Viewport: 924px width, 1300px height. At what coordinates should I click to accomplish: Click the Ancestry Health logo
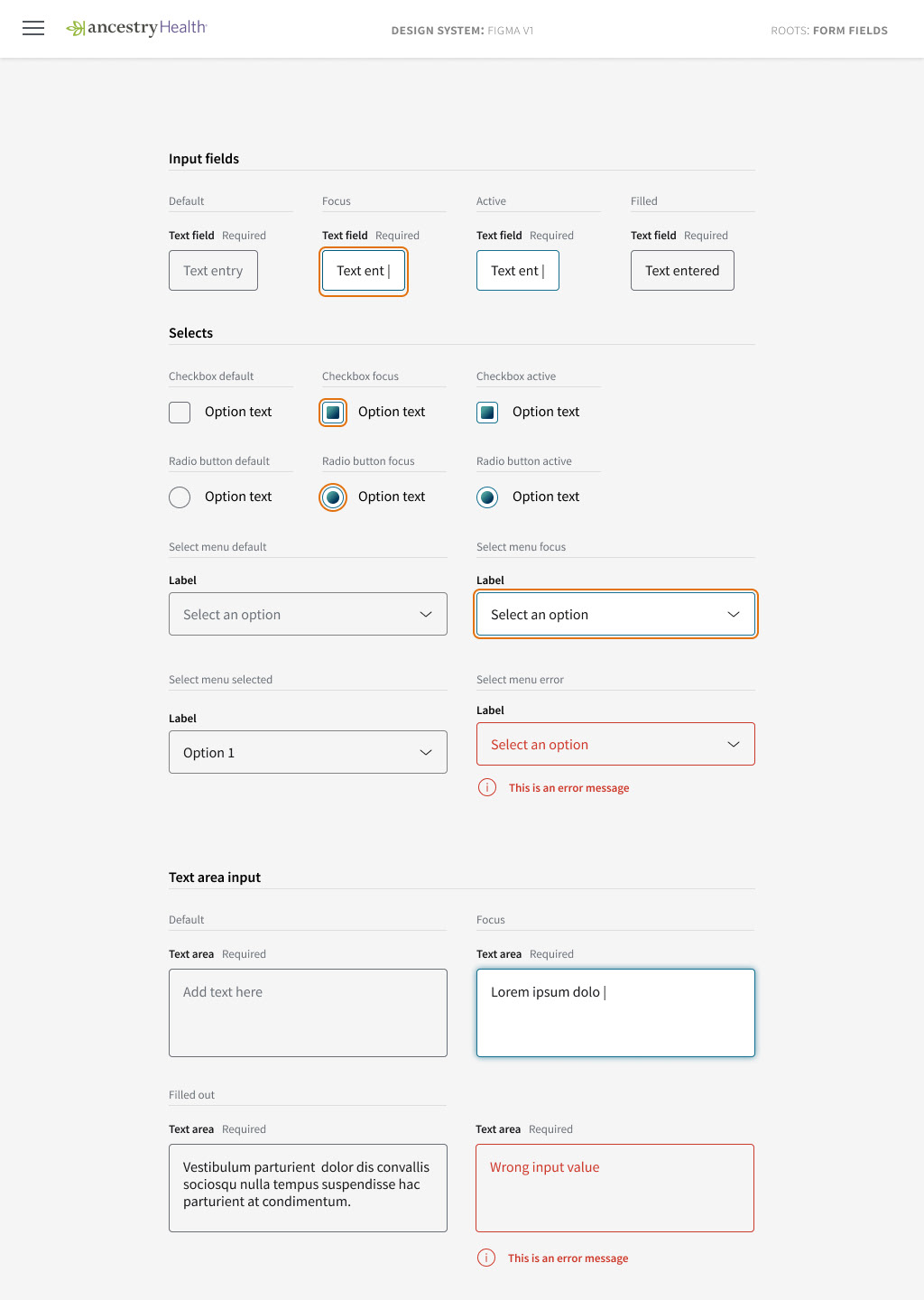(x=136, y=28)
